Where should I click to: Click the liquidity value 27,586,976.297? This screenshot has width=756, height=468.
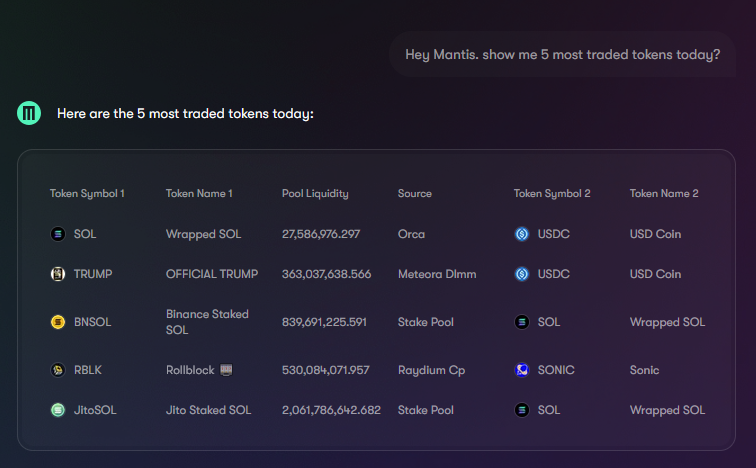(x=321, y=234)
